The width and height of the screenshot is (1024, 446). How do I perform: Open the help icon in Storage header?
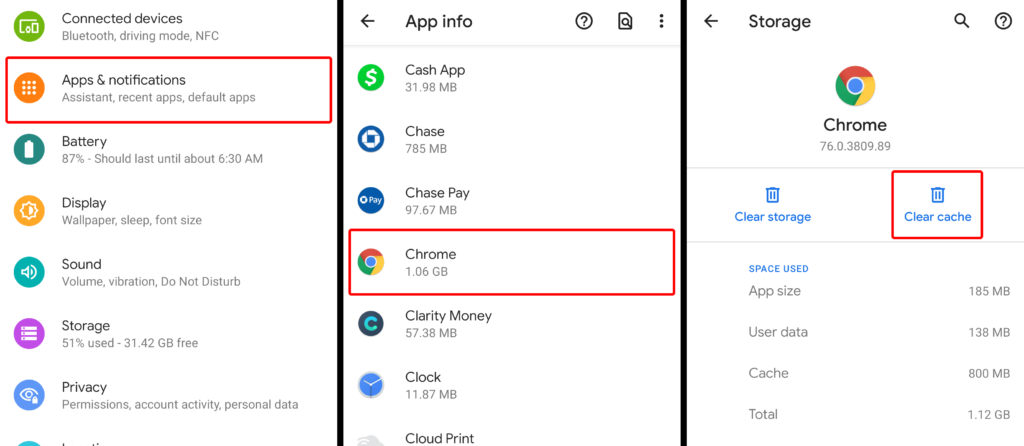[1002, 21]
